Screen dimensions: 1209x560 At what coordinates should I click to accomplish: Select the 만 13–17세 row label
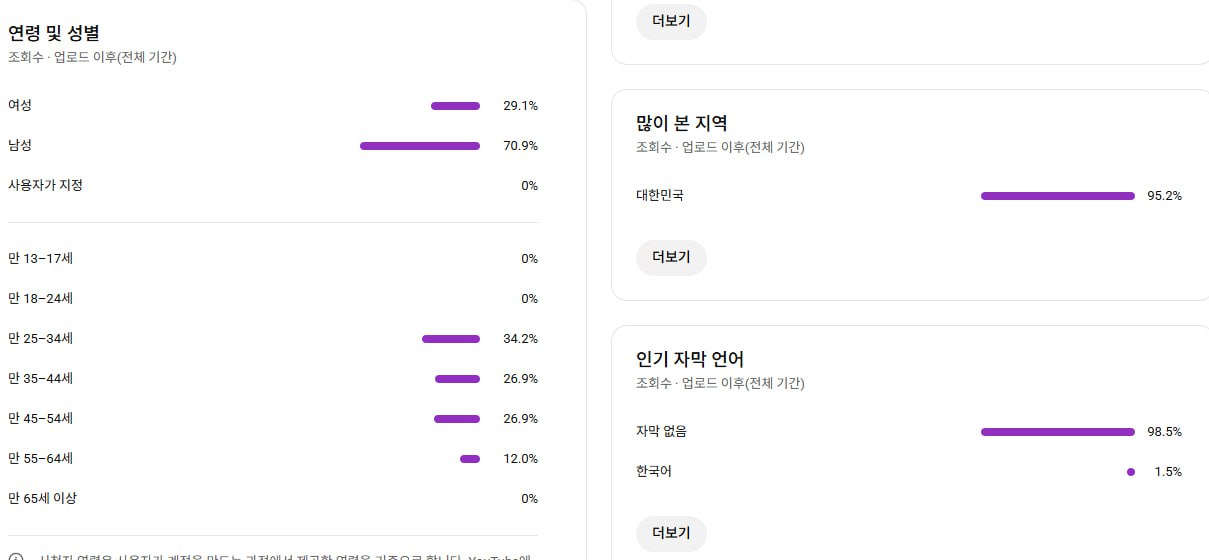click(40, 258)
